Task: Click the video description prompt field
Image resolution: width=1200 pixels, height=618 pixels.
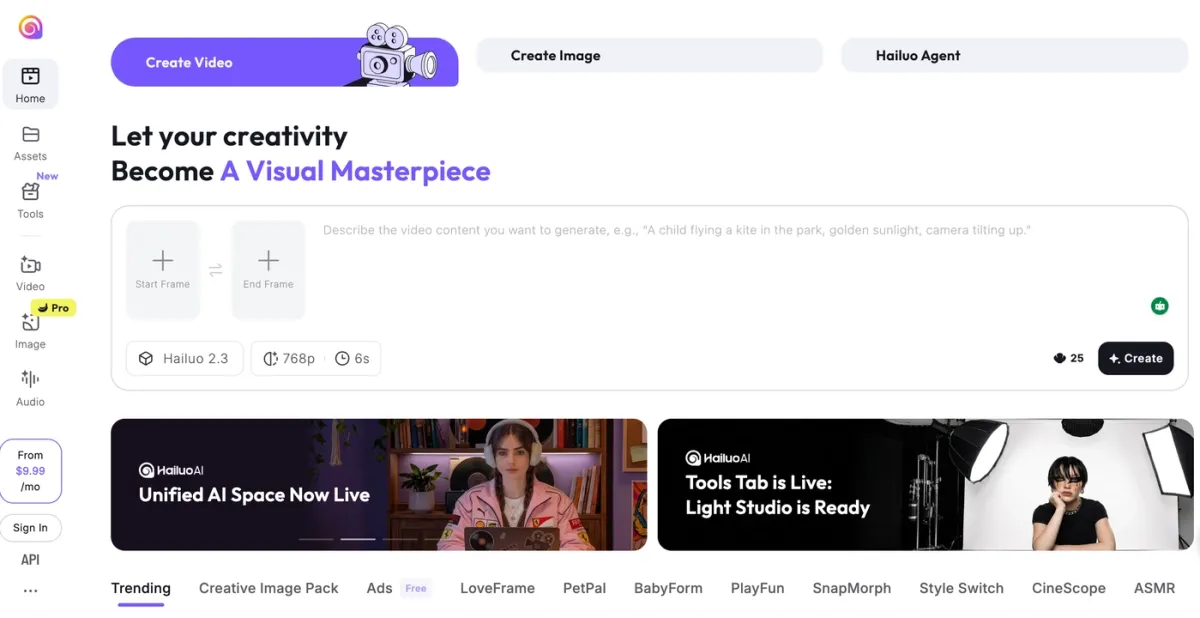Action: click(x=730, y=260)
